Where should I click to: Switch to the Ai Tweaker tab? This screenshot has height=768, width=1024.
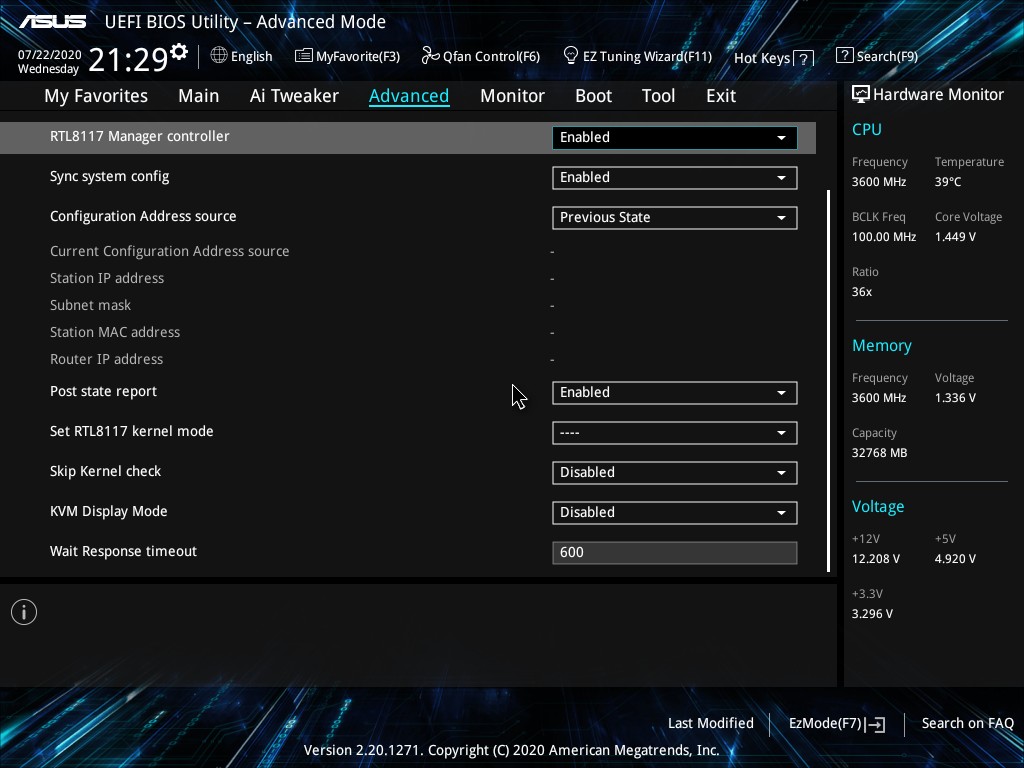[294, 96]
